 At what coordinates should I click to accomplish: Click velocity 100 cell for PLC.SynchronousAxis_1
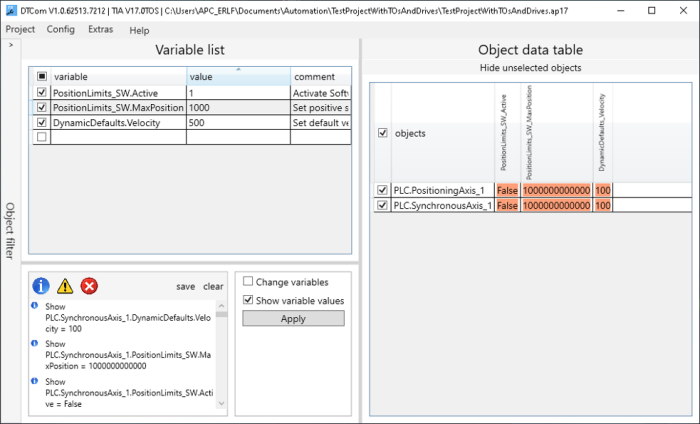603,206
